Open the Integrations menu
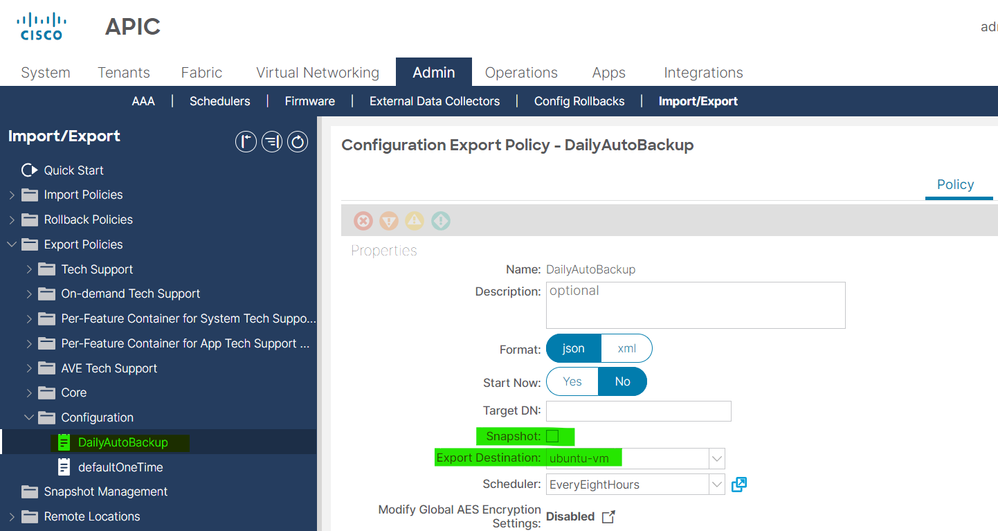 [703, 73]
